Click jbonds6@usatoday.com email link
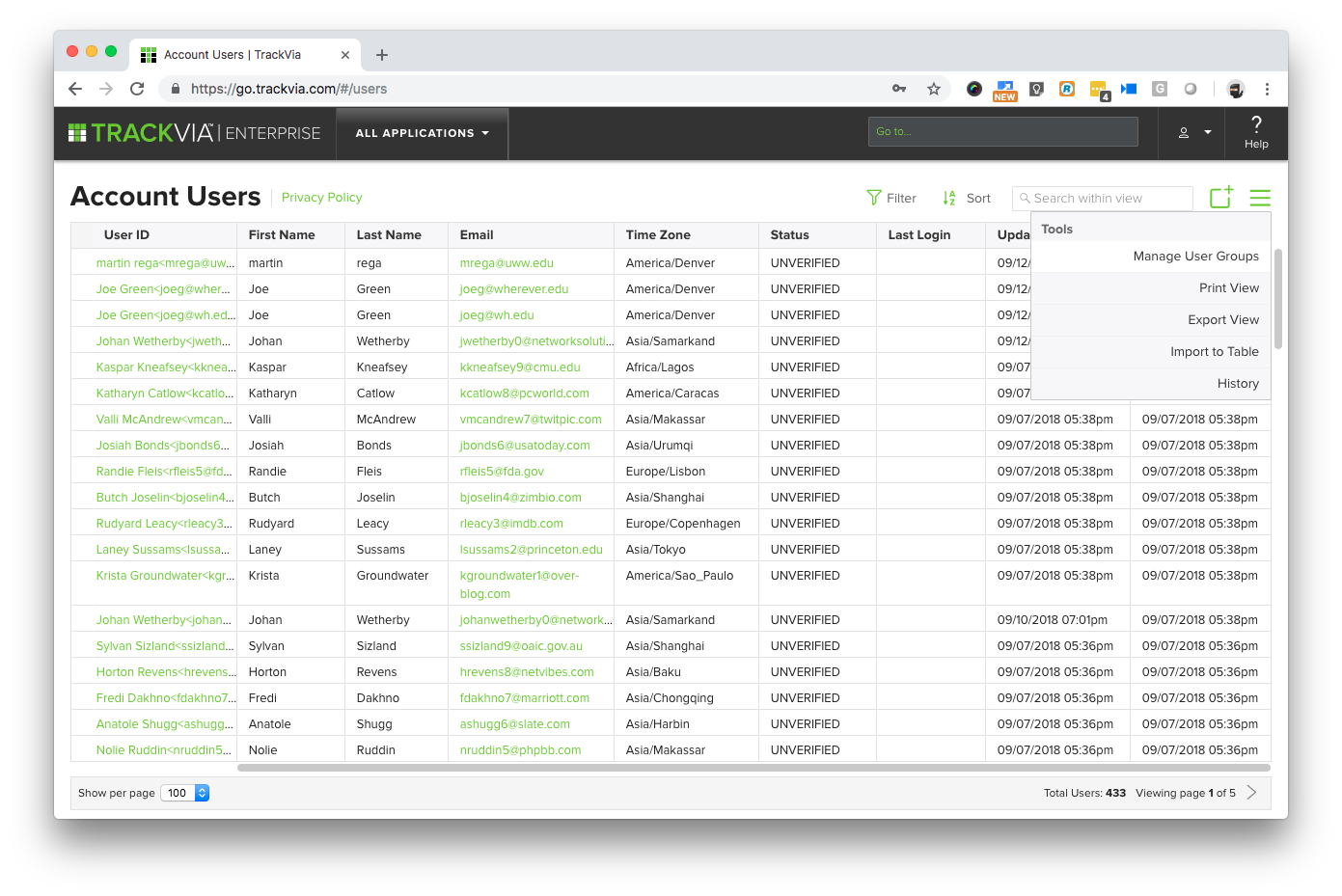1342x896 pixels. coord(525,446)
